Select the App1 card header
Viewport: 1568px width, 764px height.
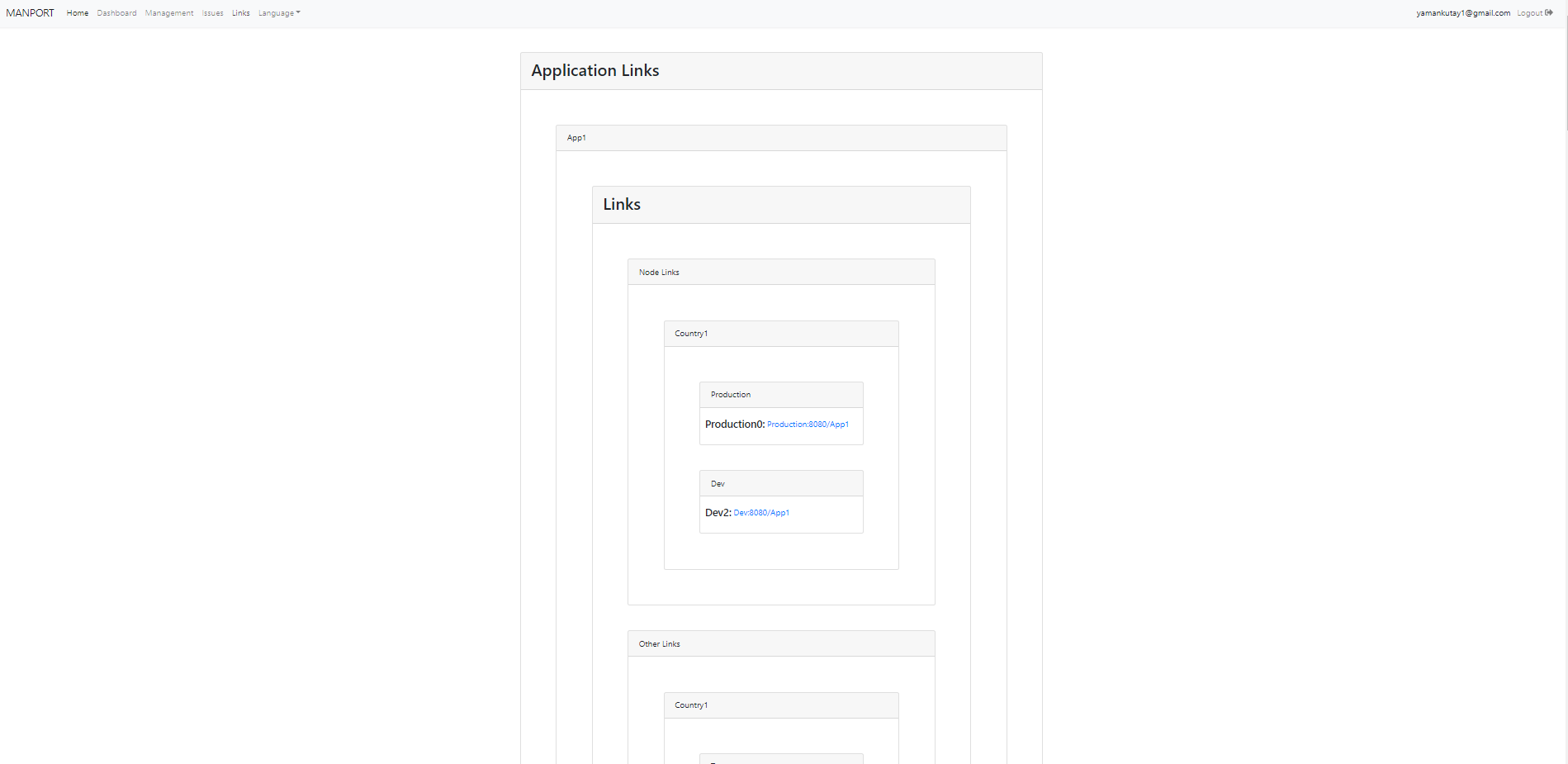(x=781, y=138)
